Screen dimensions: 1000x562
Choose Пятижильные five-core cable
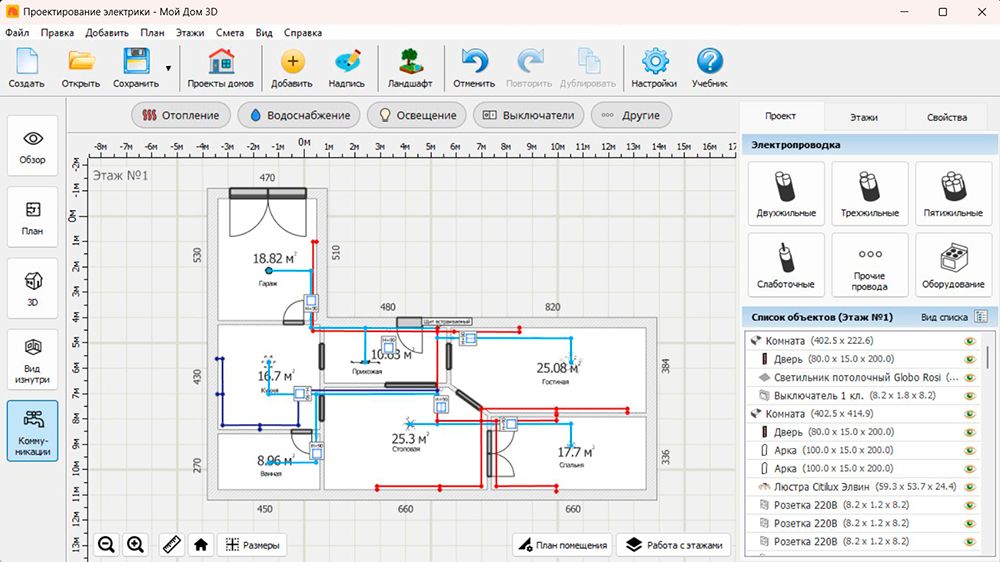pyautogui.click(x=953, y=193)
